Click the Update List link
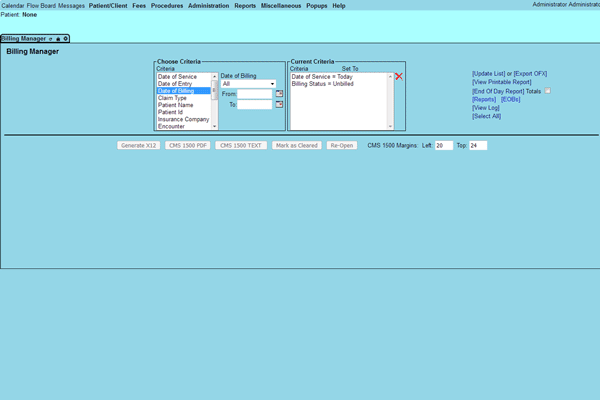 pos(489,73)
